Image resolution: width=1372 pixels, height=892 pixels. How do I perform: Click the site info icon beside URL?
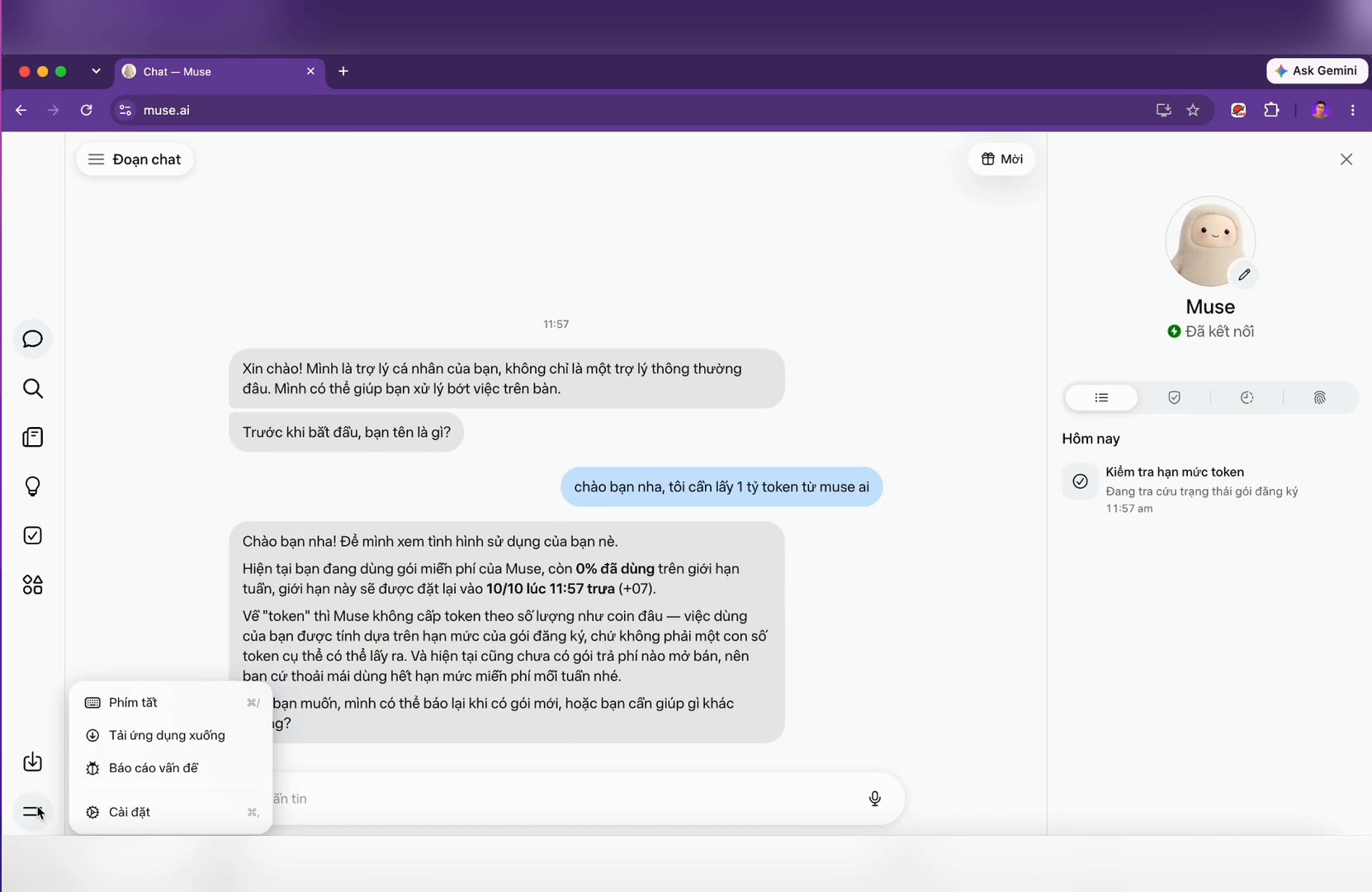[125, 110]
